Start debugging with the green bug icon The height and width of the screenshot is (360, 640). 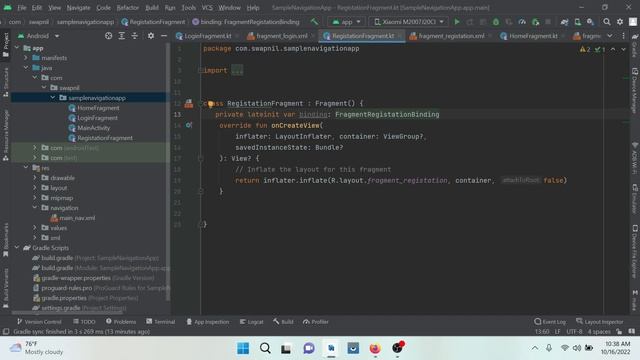click(x=496, y=22)
